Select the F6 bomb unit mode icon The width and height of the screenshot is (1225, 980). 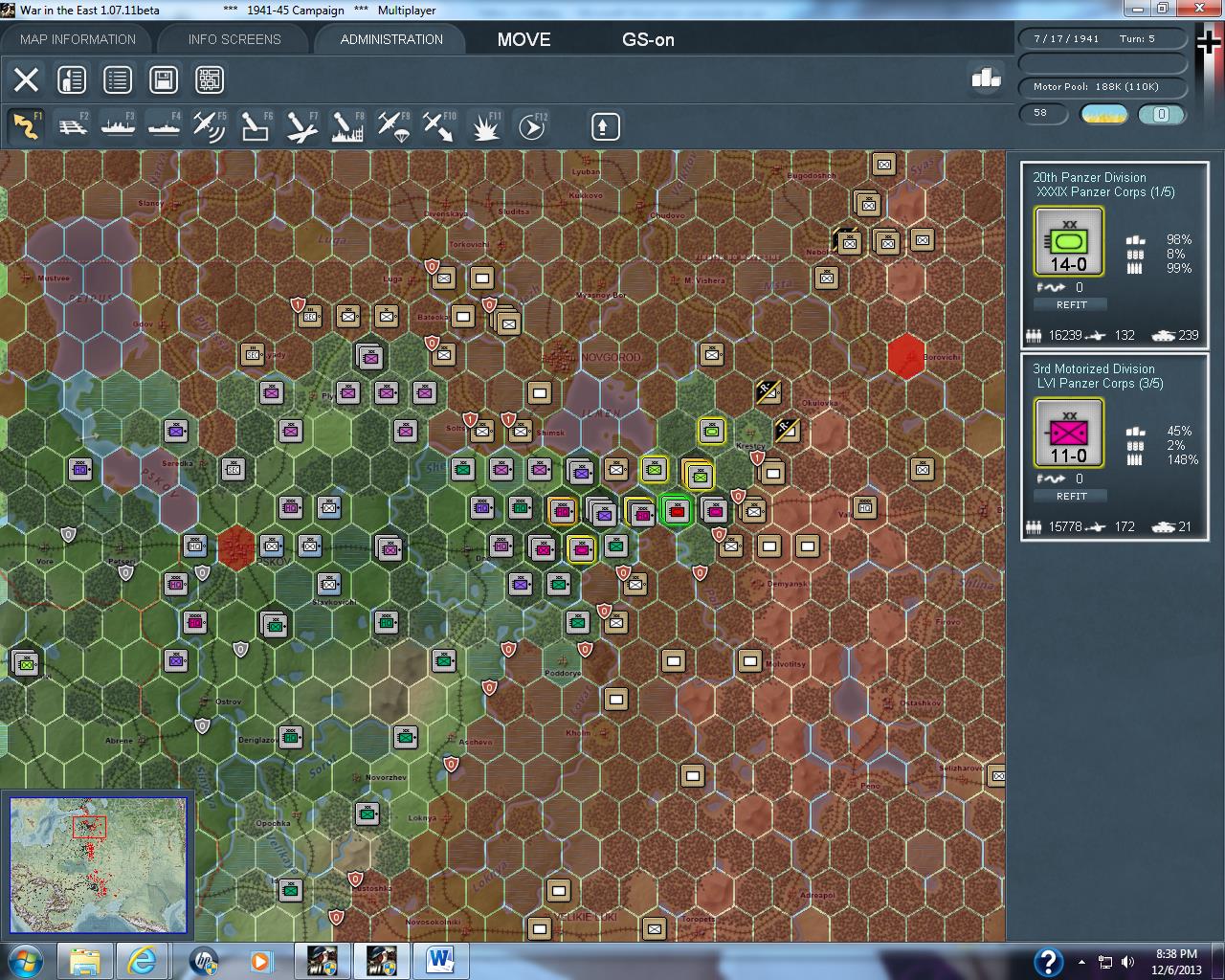pyautogui.click(x=256, y=126)
